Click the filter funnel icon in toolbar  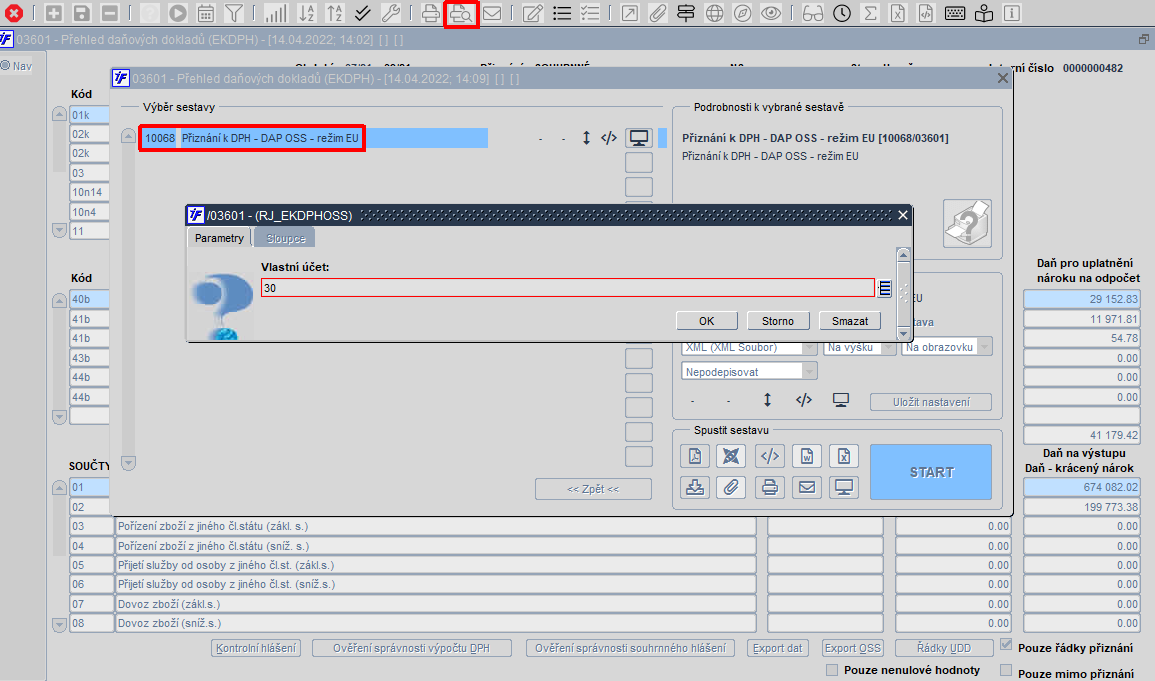pos(234,13)
